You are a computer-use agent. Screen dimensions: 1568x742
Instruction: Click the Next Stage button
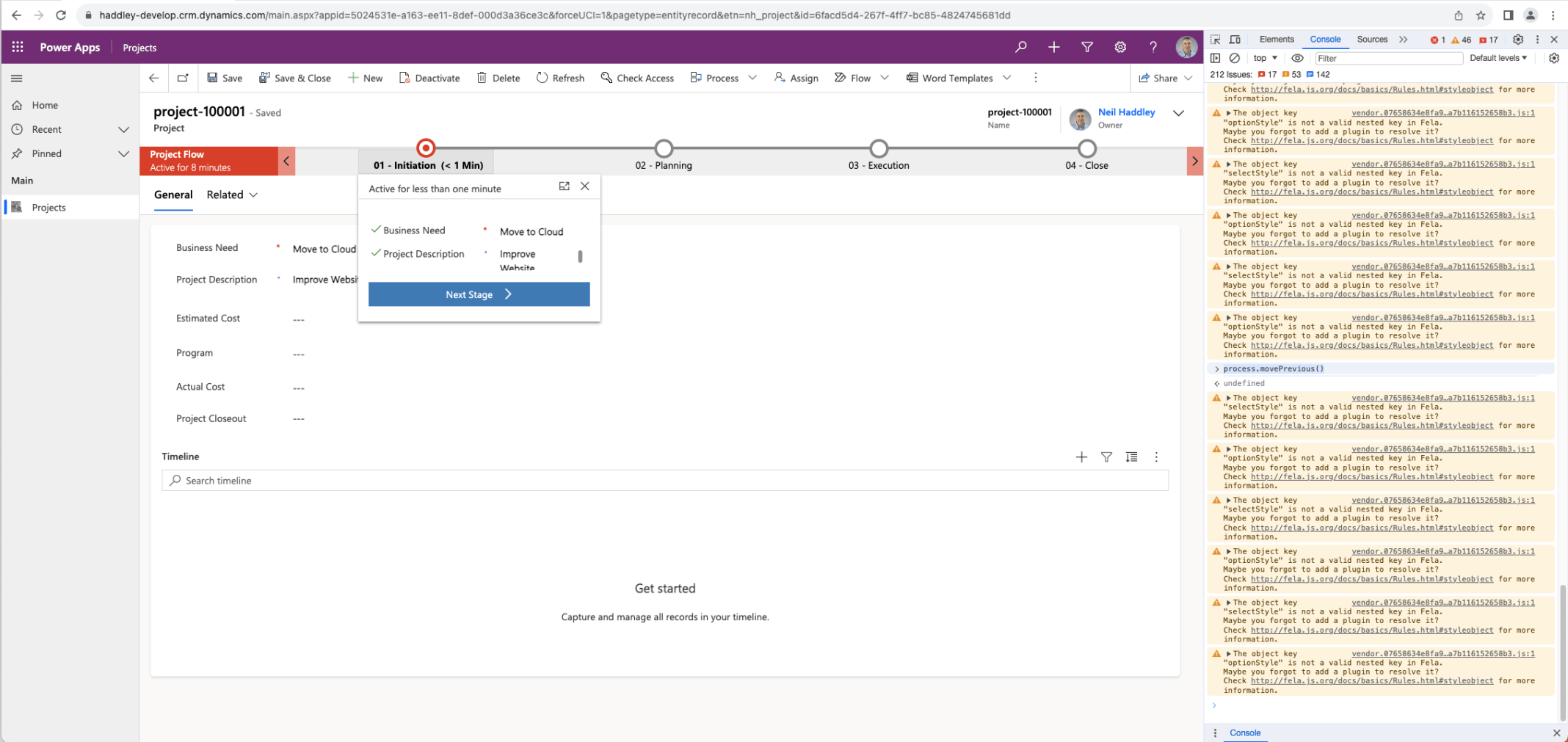[479, 294]
